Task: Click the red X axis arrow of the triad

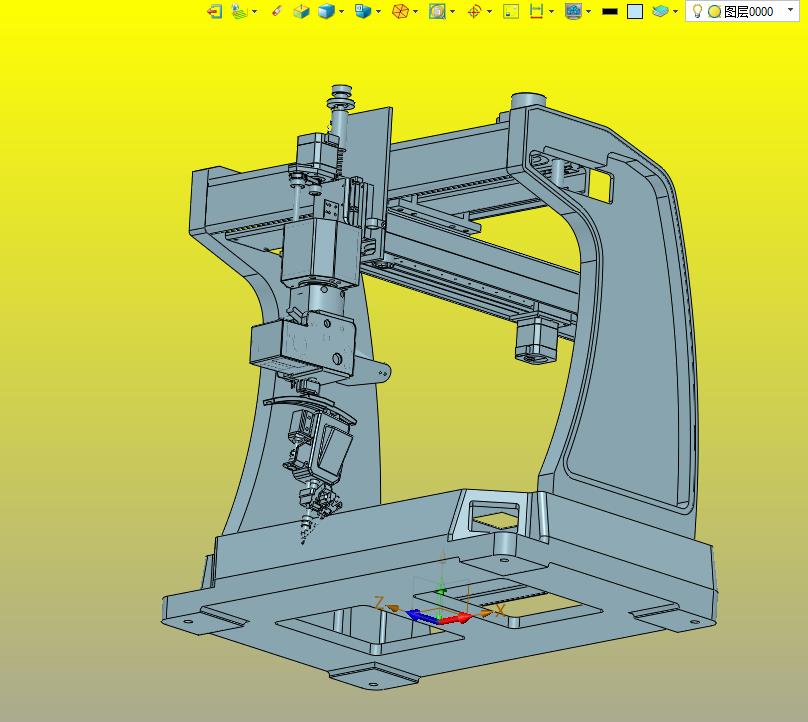Action: [x=456, y=618]
